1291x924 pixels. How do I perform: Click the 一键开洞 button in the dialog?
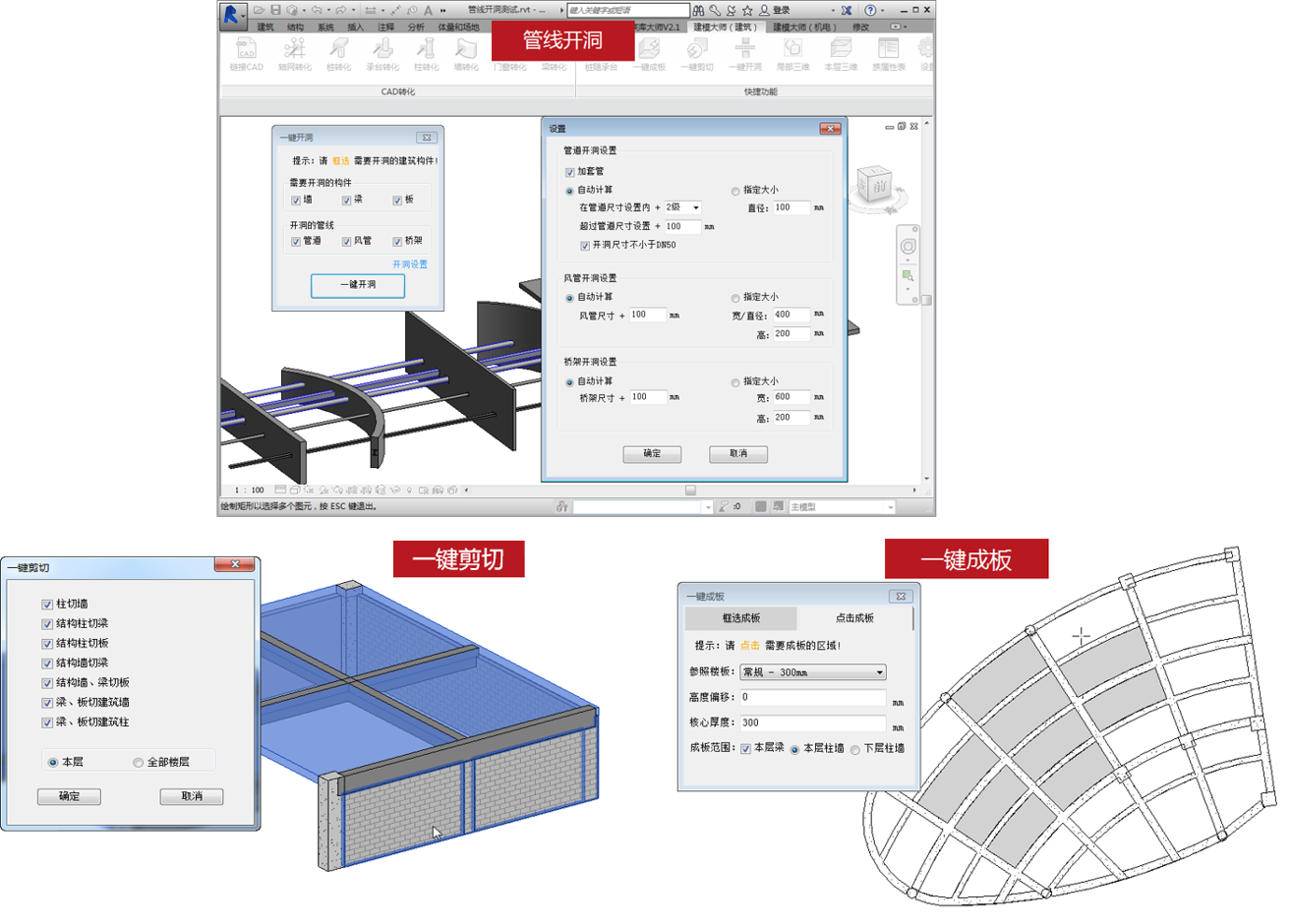click(x=358, y=285)
